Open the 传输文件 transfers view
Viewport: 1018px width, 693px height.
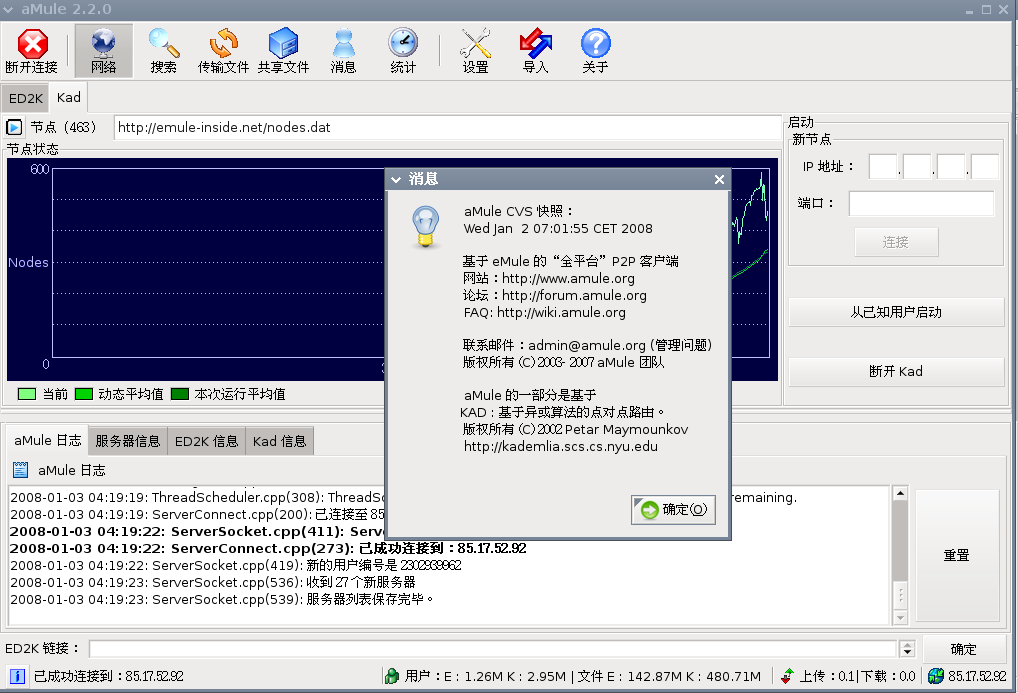(223, 51)
